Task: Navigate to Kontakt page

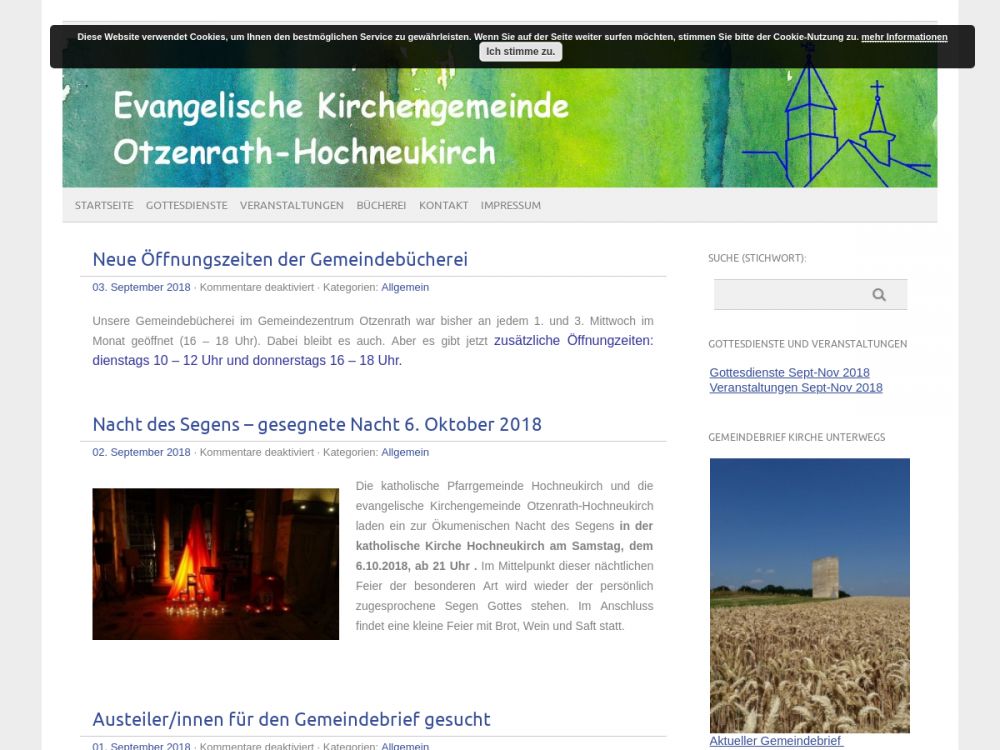Action: (x=443, y=205)
